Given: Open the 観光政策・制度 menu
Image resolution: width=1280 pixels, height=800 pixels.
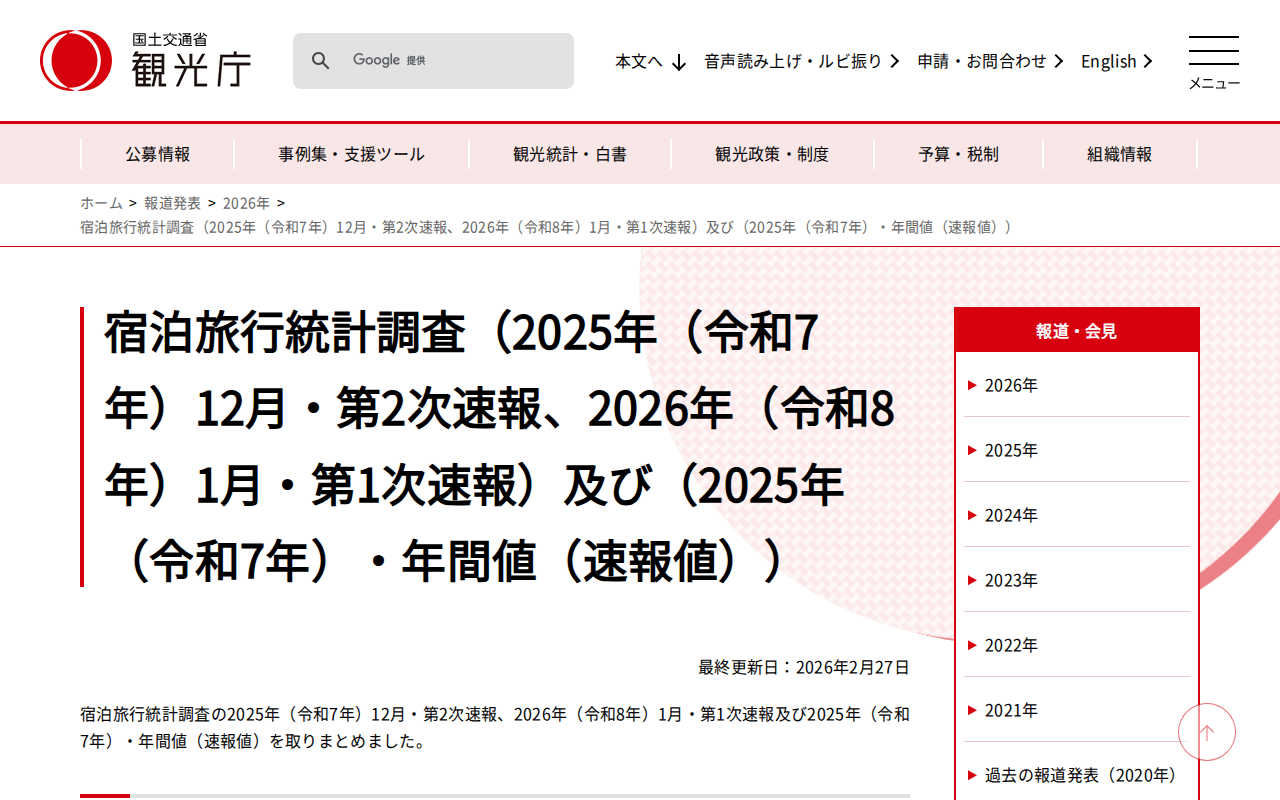Looking at the screenshot, I should click(x=772, y=154).
